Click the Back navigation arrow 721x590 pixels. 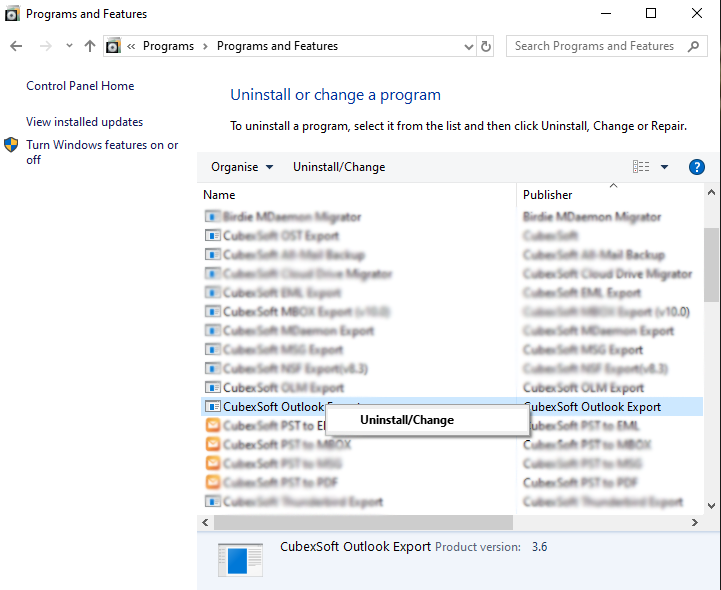click(17, 46)
